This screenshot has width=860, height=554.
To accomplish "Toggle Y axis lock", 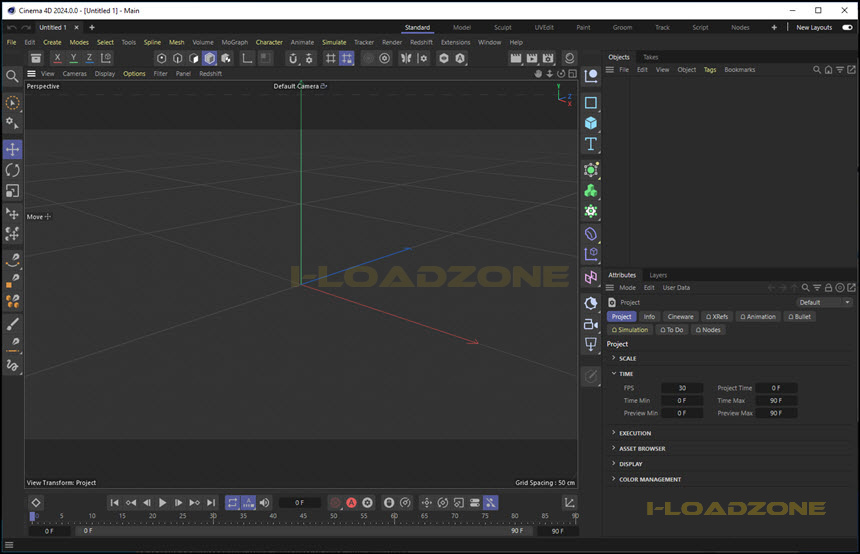I will [73, 58].
